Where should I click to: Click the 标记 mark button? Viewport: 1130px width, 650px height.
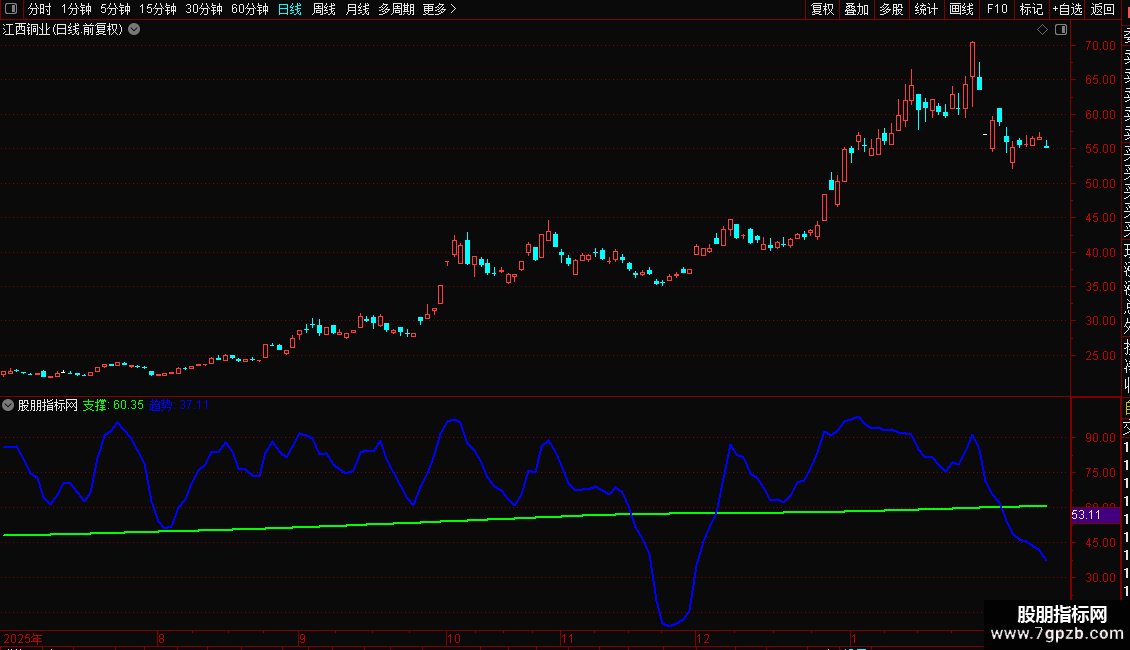pos(1031,9)
